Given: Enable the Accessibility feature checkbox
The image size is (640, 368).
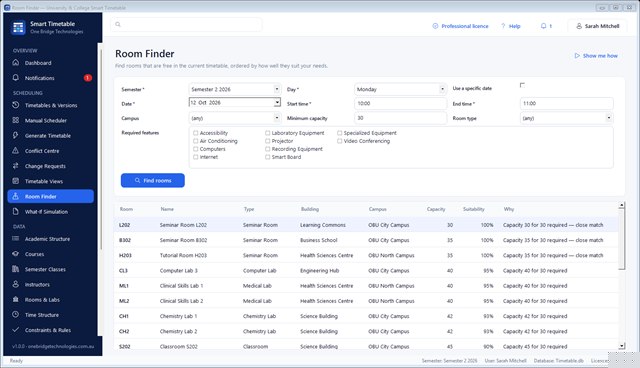Looking at the screenshot, I should (x=196, y=133).
